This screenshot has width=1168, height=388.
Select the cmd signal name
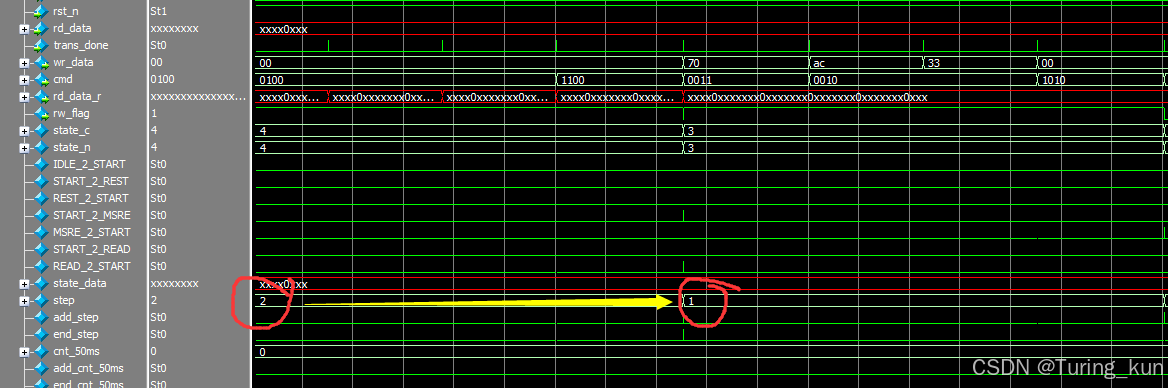pos(63,80)
